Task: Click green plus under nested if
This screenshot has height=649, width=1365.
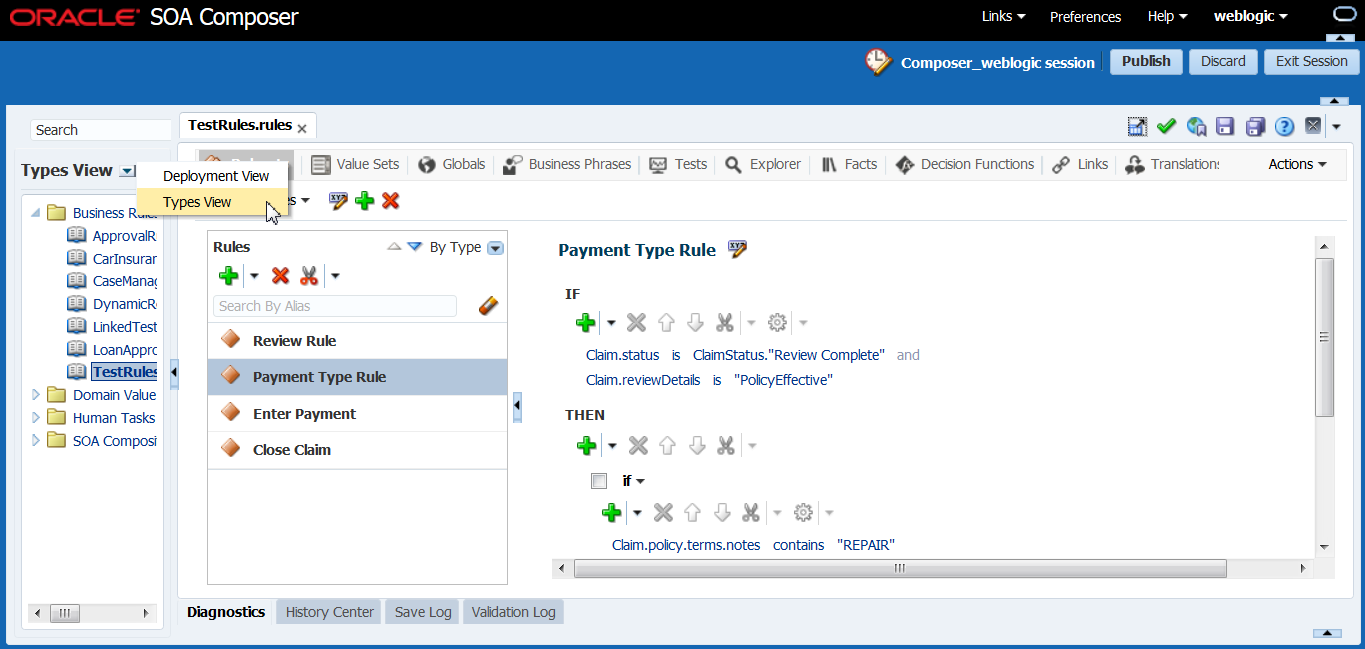Action: point(612,513)
